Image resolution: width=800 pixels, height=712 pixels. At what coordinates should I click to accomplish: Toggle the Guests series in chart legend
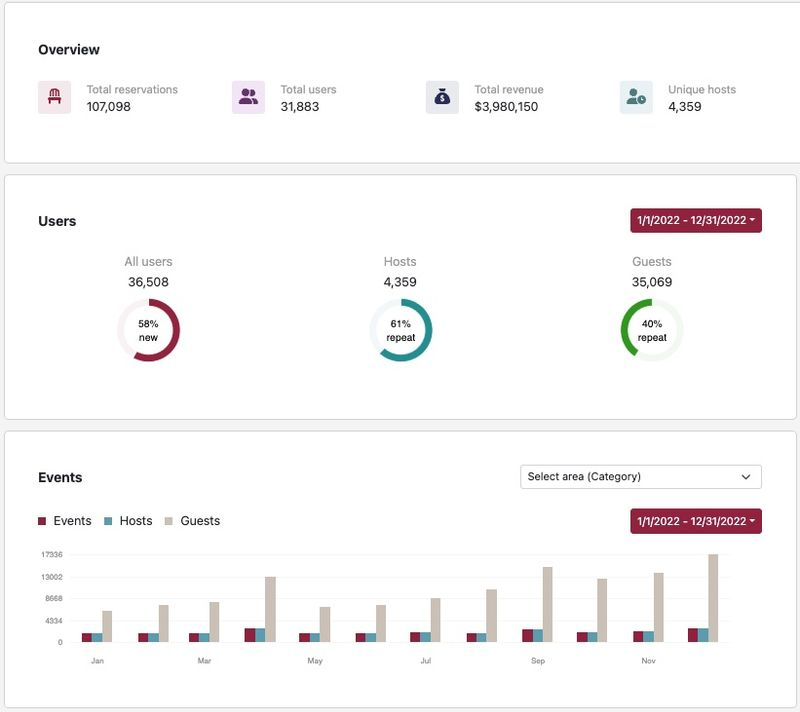tap(199, 521)
